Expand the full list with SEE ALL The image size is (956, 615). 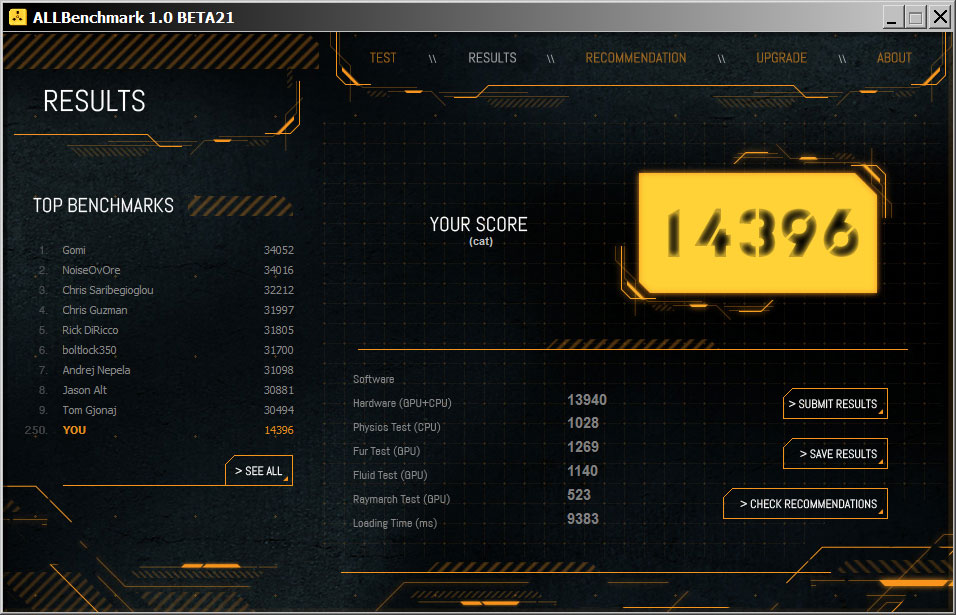point(258,471)
